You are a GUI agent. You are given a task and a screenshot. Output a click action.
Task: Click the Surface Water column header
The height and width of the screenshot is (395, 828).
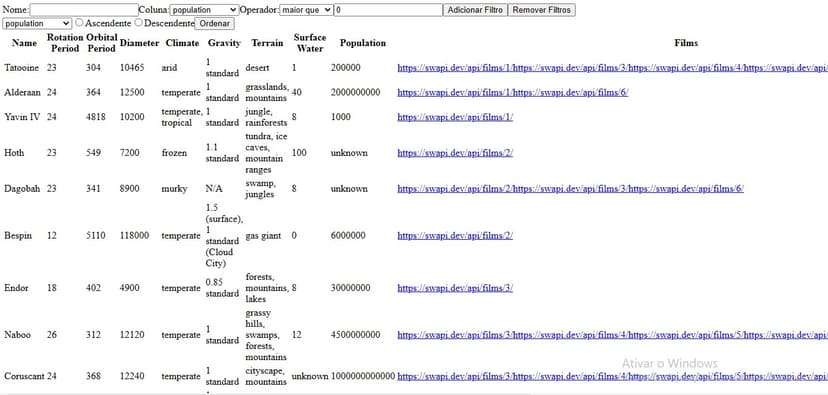point(310,43)
